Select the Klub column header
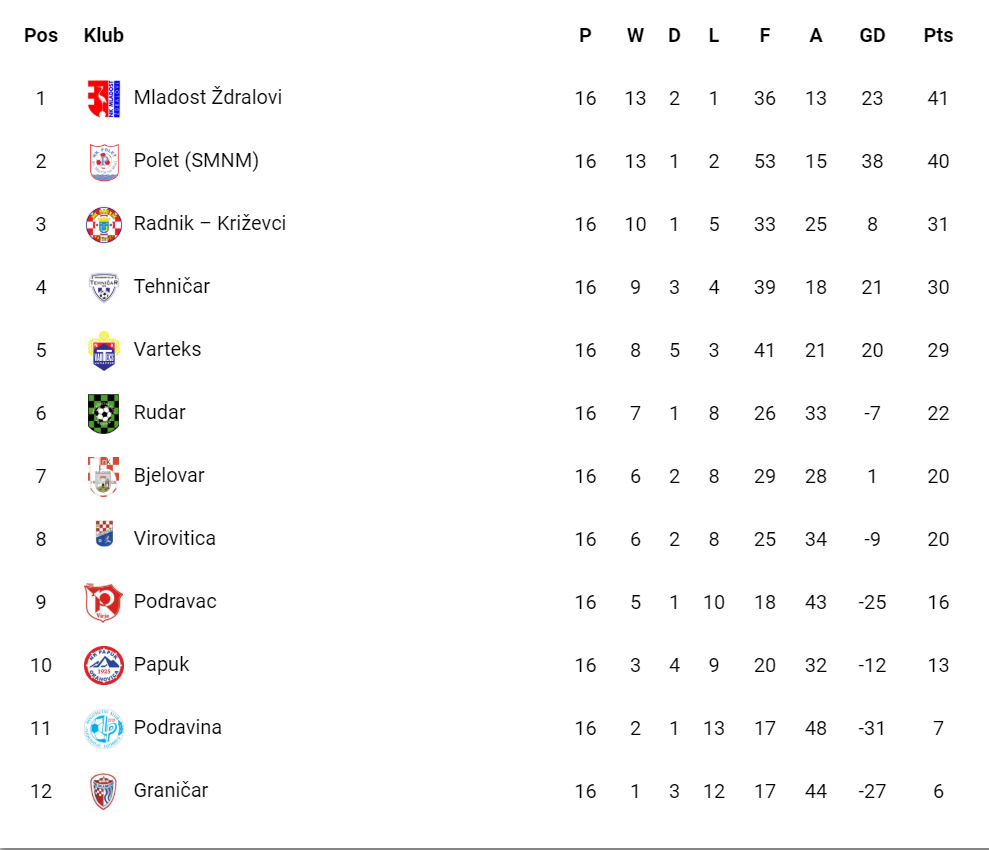The image size is (989, 850). [x=103, y=35]
